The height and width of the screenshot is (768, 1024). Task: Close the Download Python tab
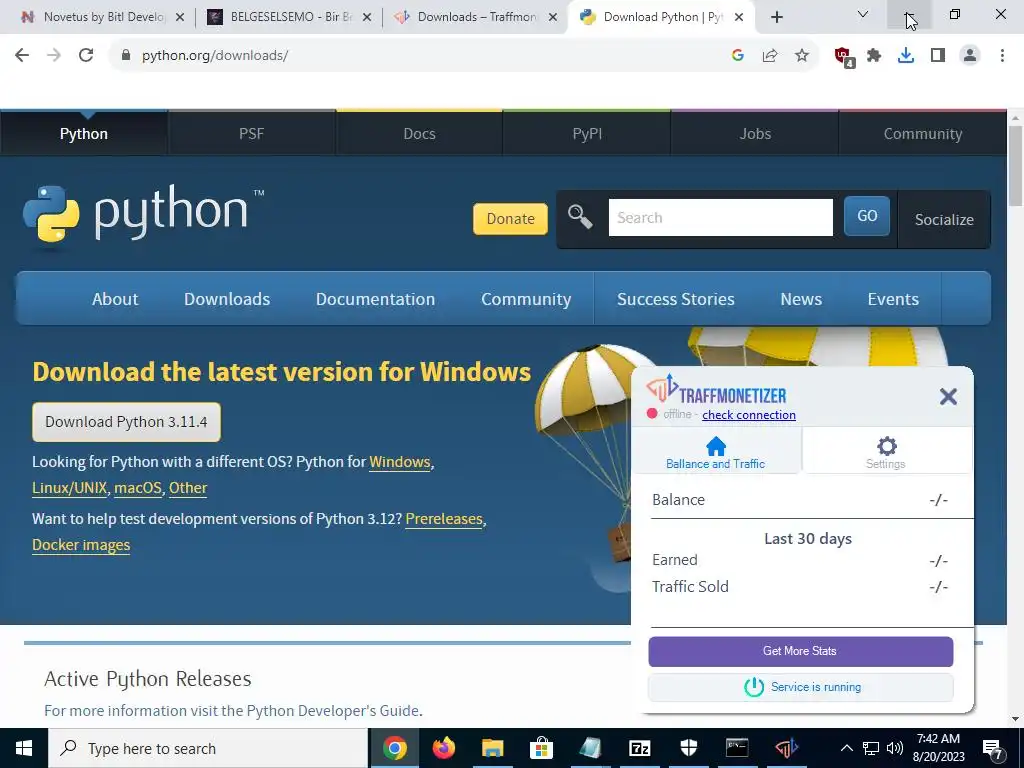tap(739, 18)
